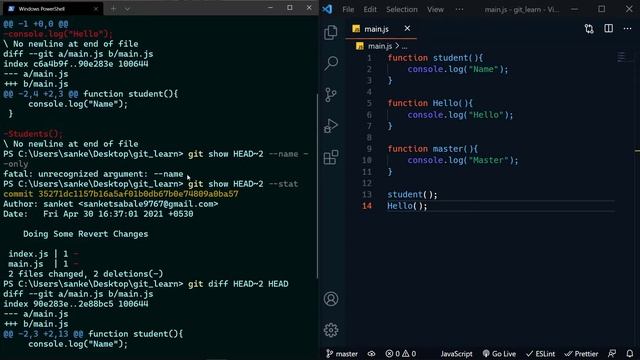
Task: Click 'index c6a4b9f..90e283e 100644' line
Action: point(76,64)
